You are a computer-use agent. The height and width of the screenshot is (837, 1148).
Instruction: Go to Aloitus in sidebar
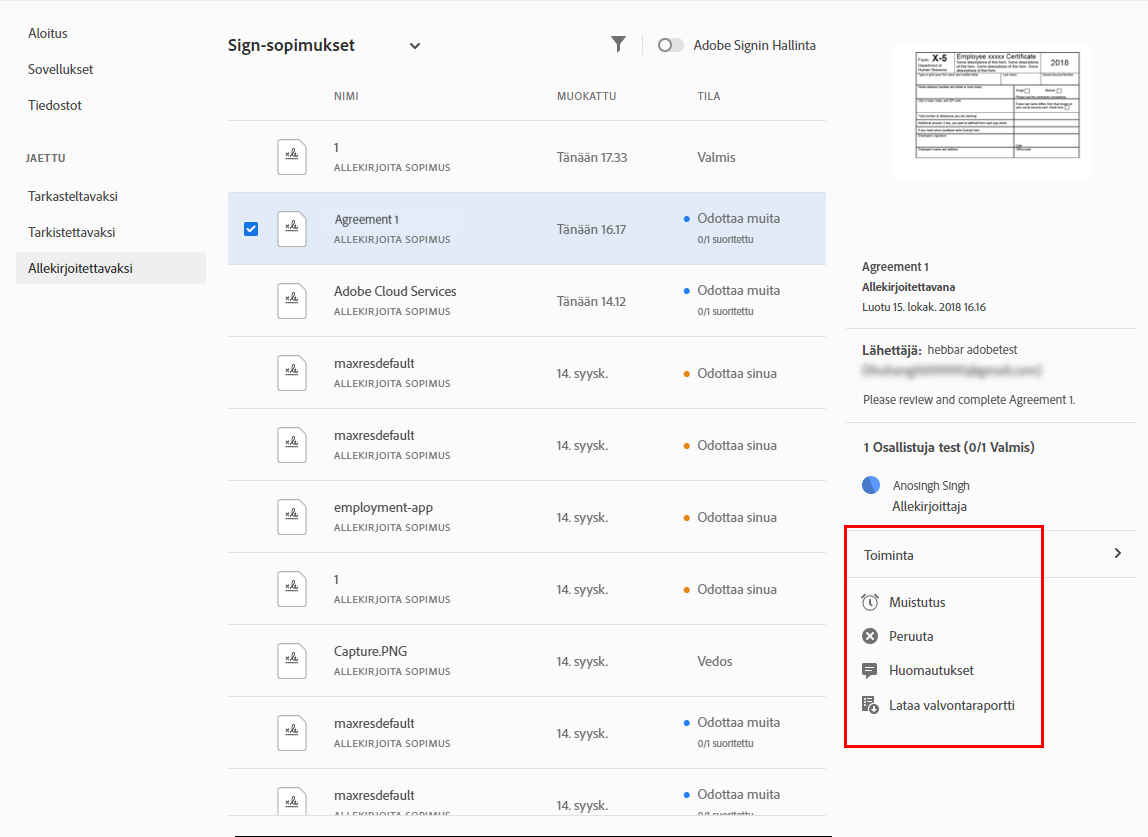[48, 33]
